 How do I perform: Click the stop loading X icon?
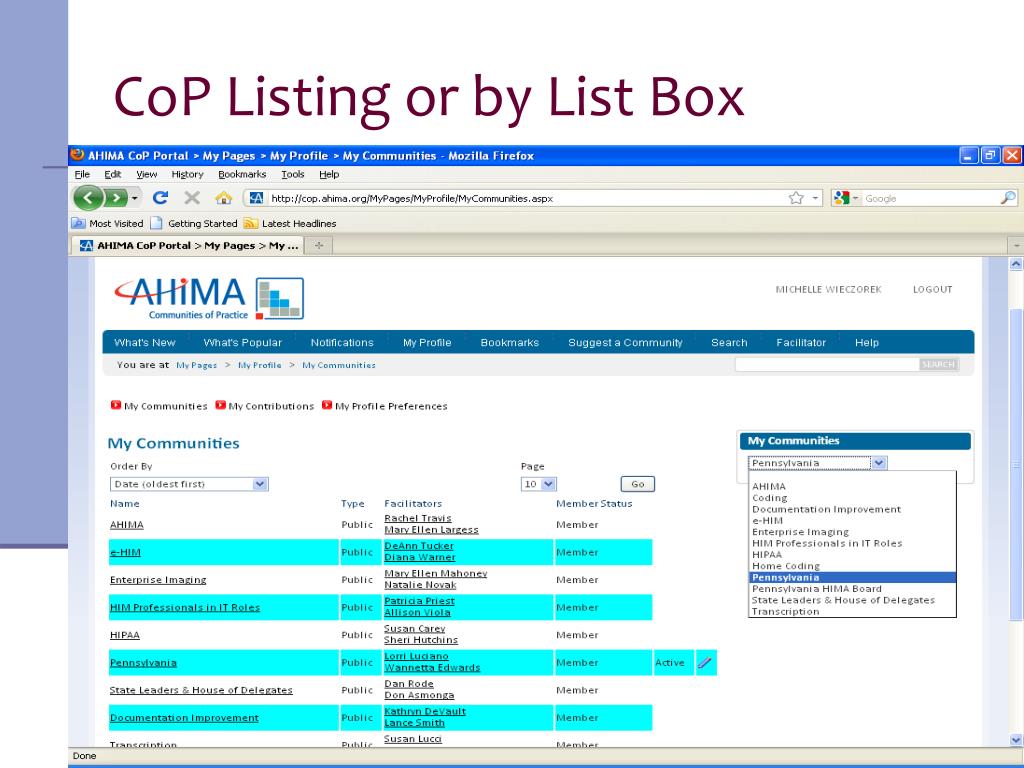192,198
